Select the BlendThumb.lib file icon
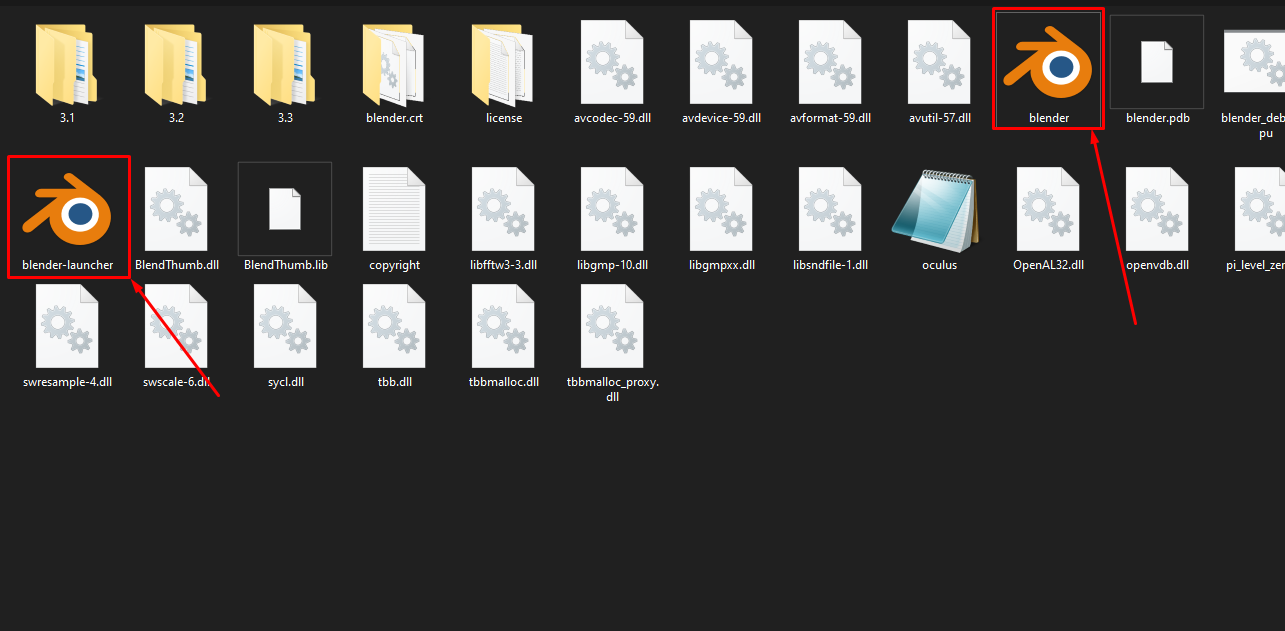 tap(285, 209)
